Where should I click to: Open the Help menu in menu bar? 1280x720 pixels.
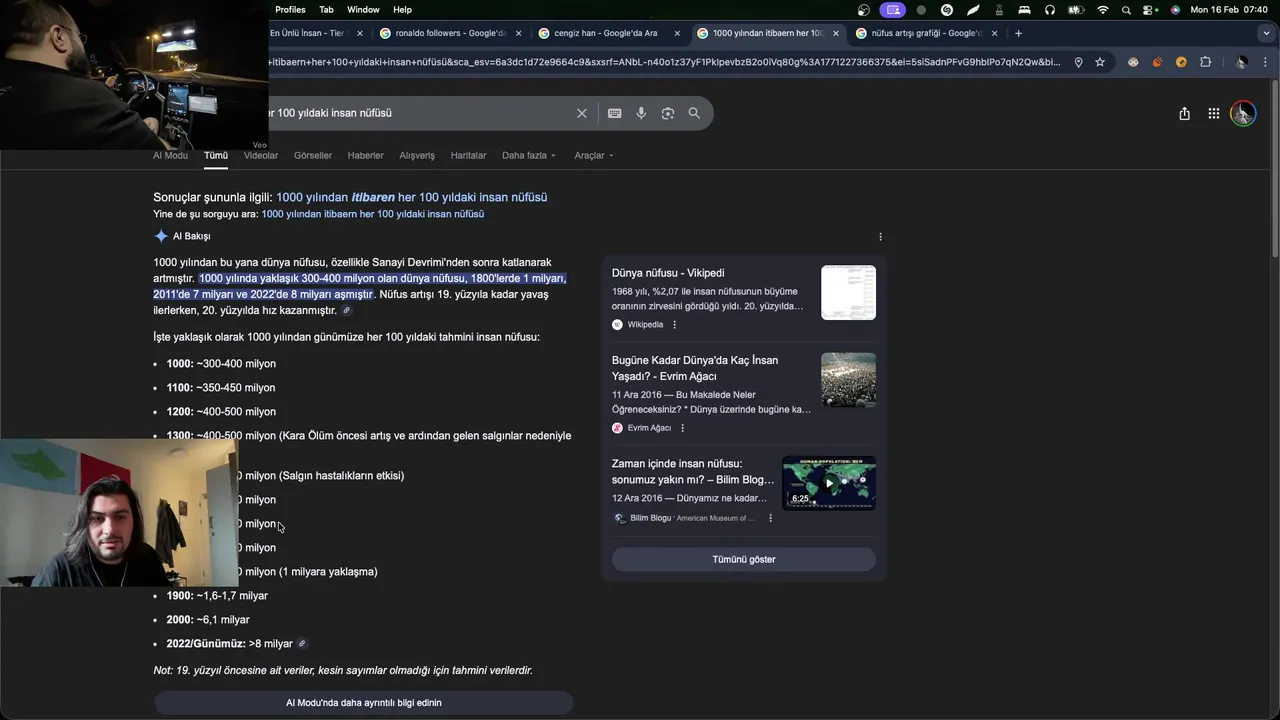[x=402, y=10]
